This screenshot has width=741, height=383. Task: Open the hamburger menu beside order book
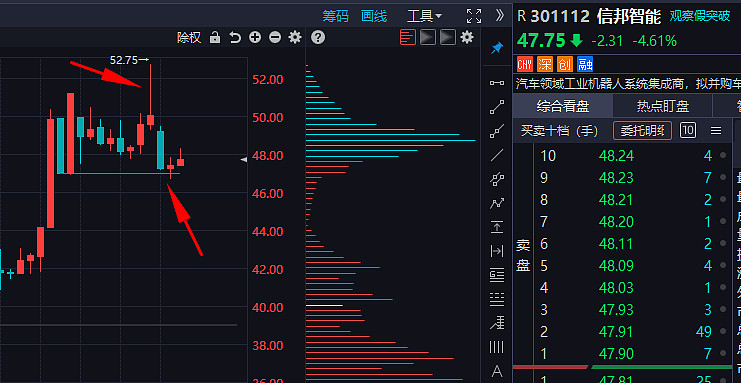[x=716, y=131]
